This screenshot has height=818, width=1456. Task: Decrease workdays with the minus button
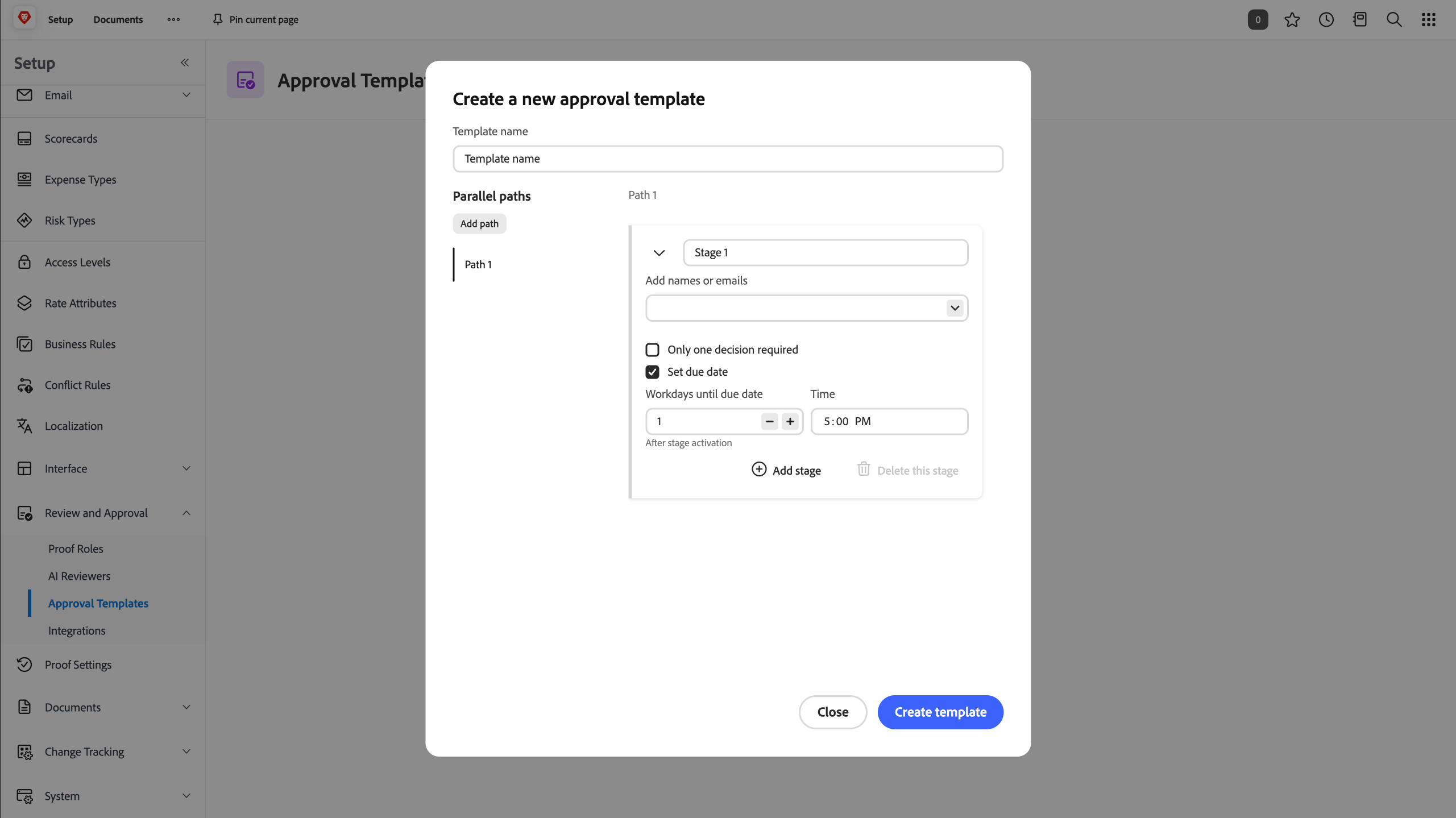(769, 421)
